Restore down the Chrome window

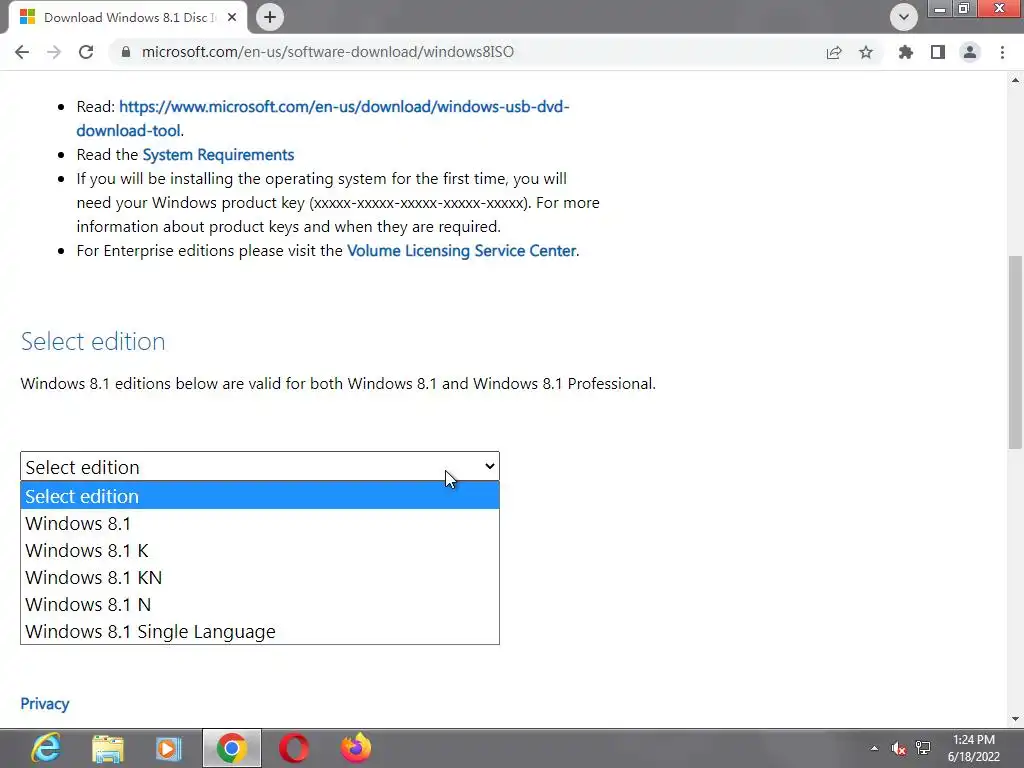(964, 9)
